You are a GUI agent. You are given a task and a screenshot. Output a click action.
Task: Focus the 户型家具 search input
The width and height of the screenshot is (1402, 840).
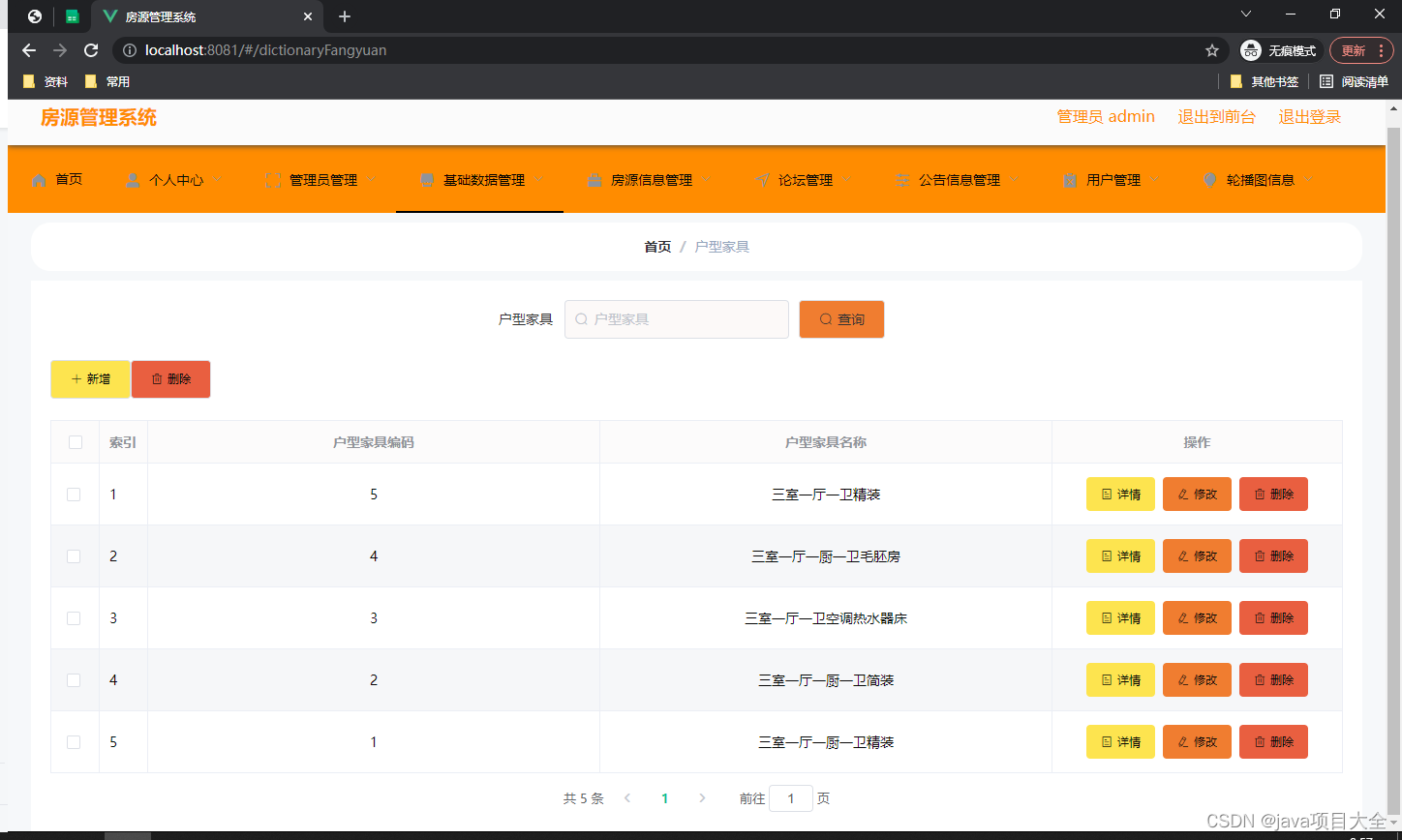pos(677,319)
